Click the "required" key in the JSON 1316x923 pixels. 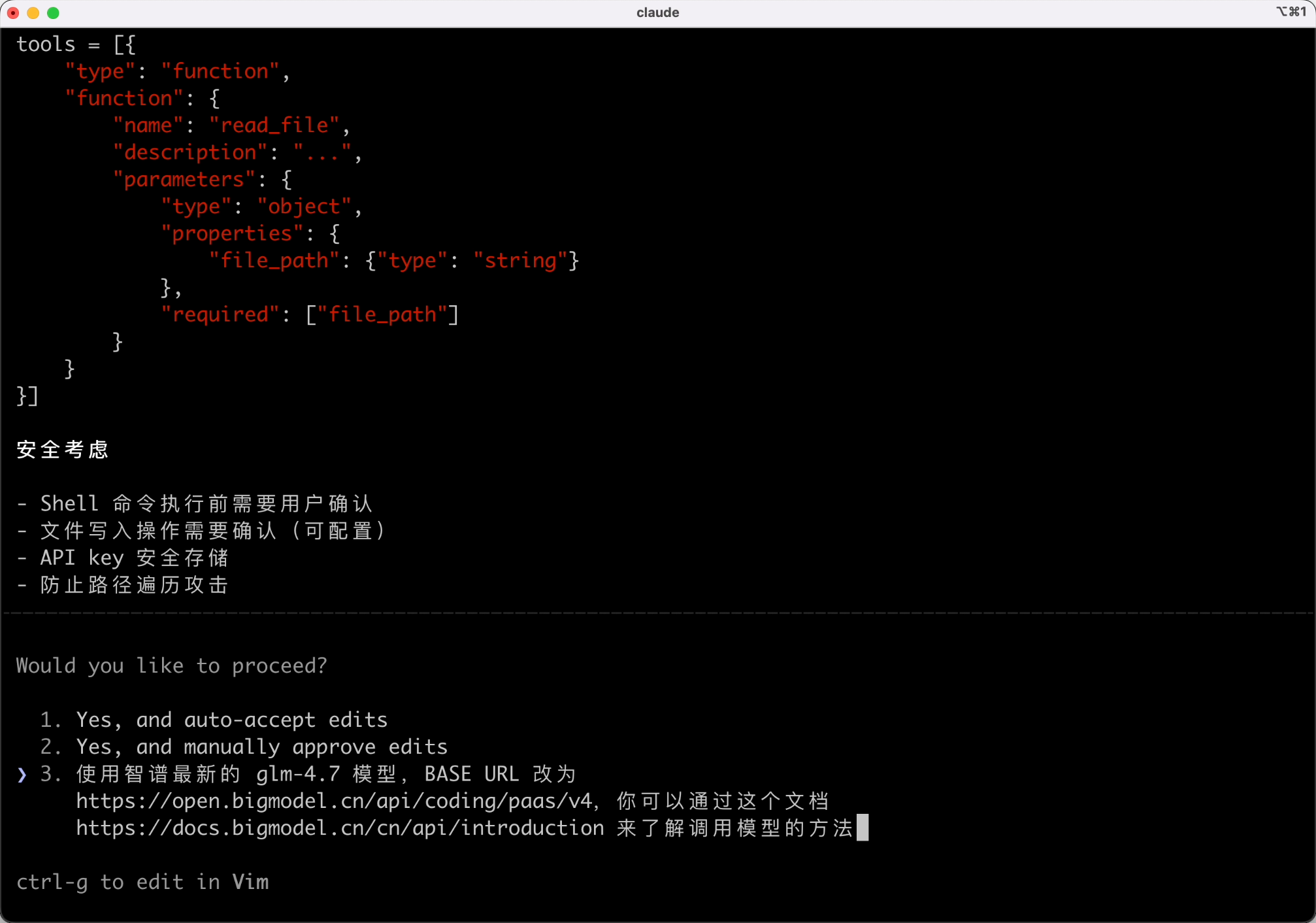[220, 315]
